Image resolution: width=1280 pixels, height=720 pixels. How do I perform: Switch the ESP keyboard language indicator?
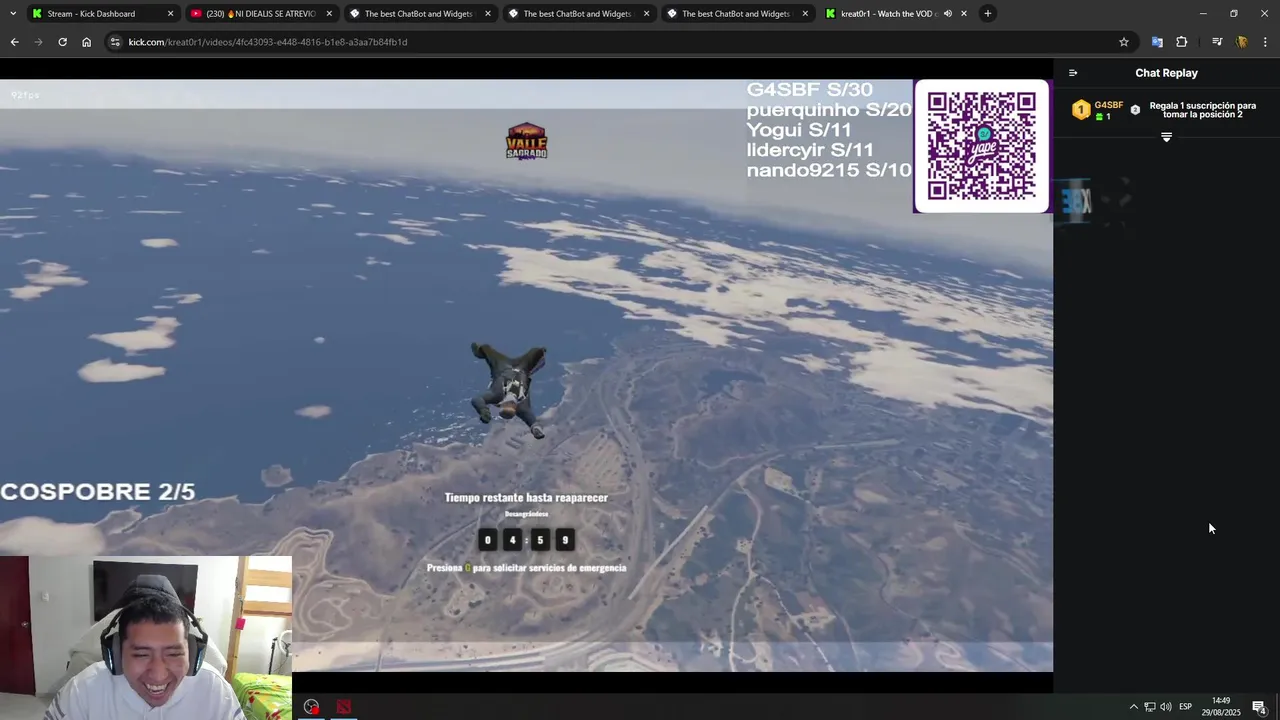point(1185,707)
